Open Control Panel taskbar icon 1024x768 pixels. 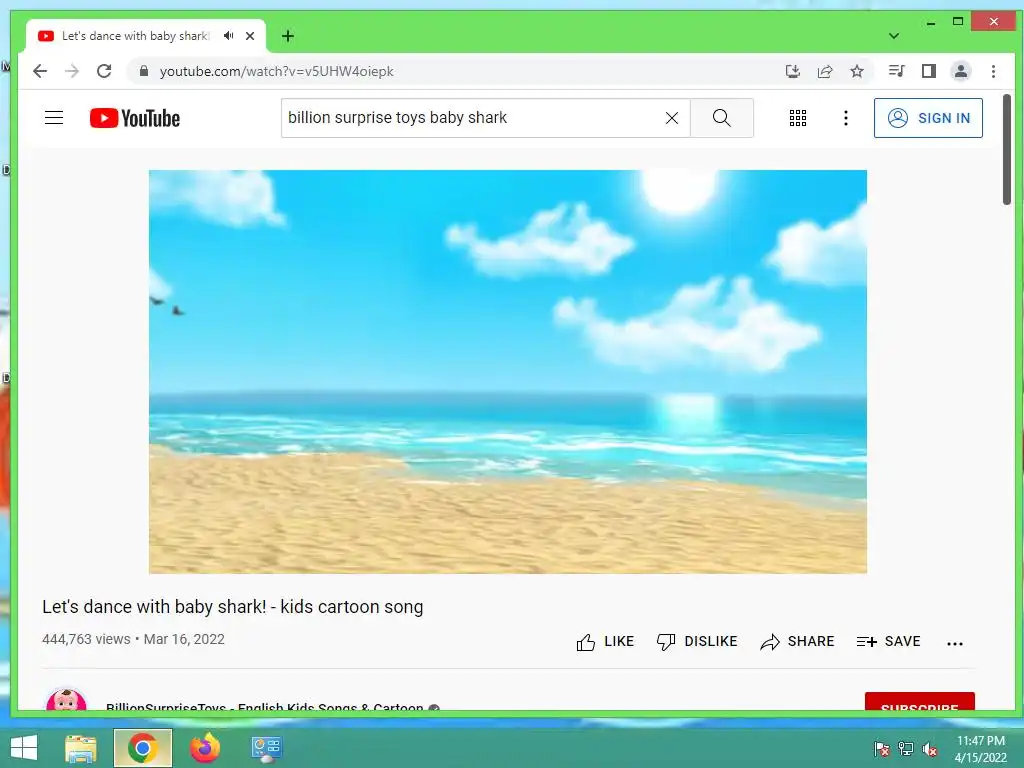click(x=266, y=748)
